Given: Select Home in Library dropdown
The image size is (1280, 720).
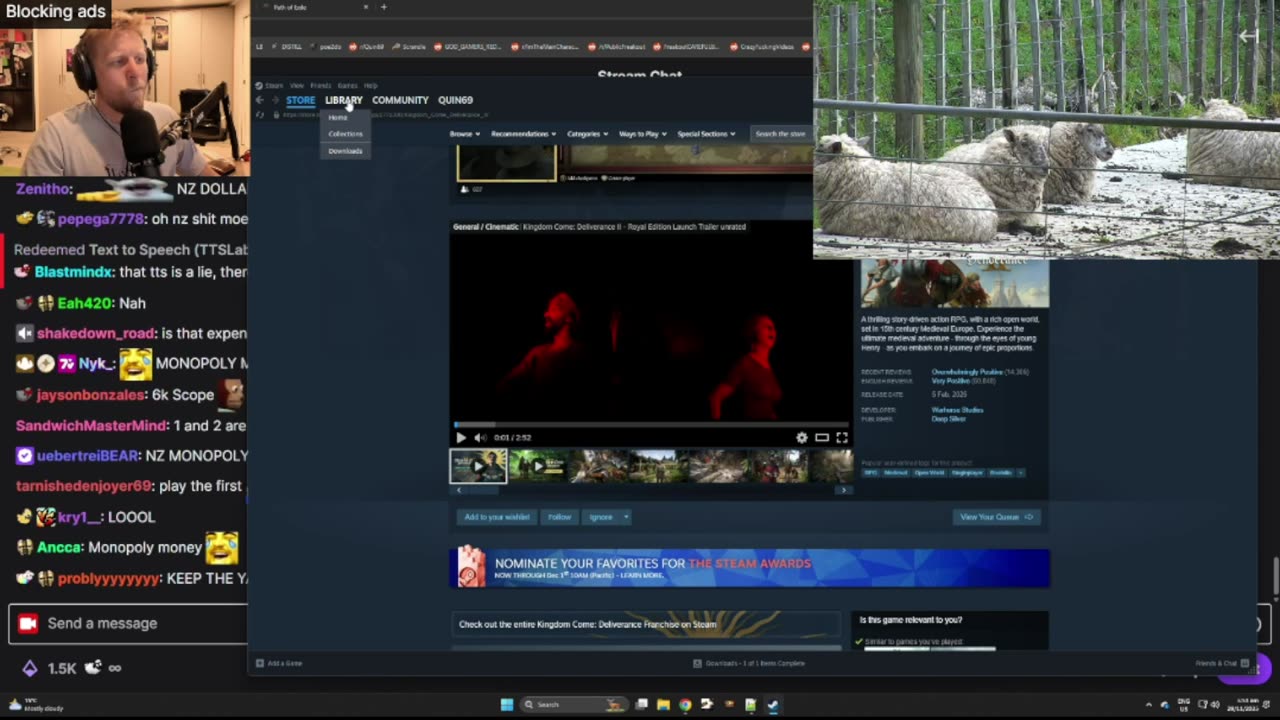Looking at the screenshot, I should coord(338,118).
